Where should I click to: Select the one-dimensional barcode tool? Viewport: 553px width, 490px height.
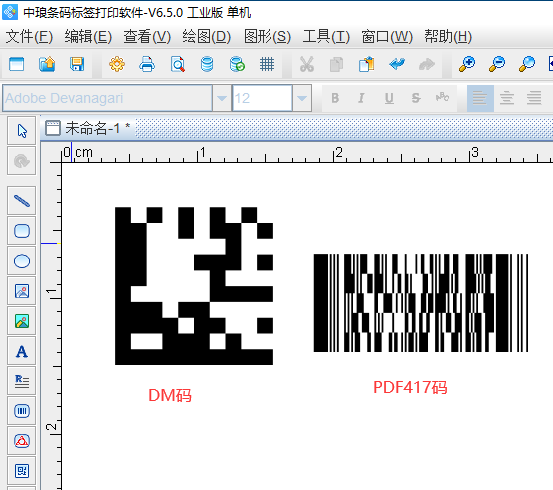[x=22, y=411]
